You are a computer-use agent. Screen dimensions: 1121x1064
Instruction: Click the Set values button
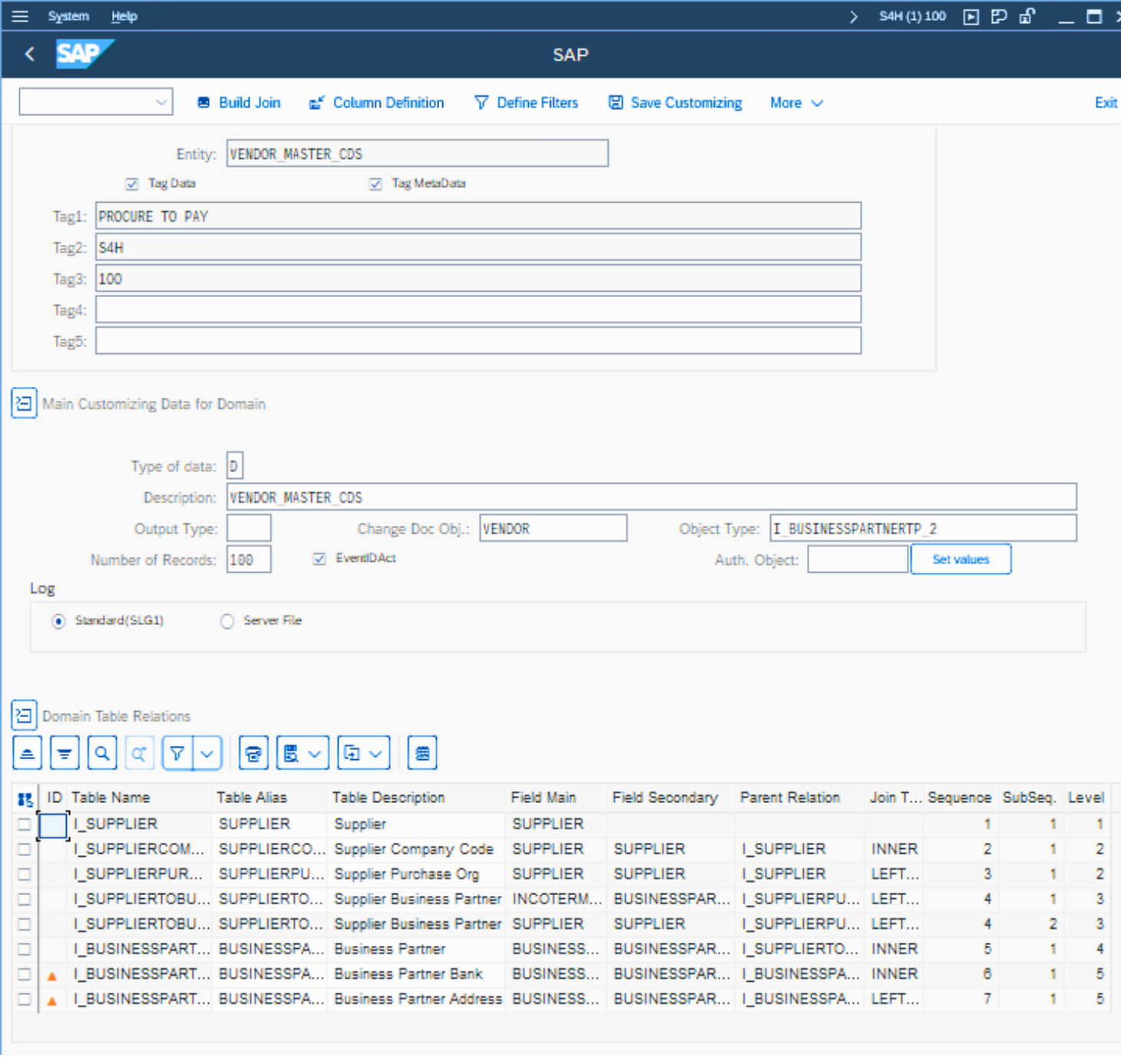[960, 560]
